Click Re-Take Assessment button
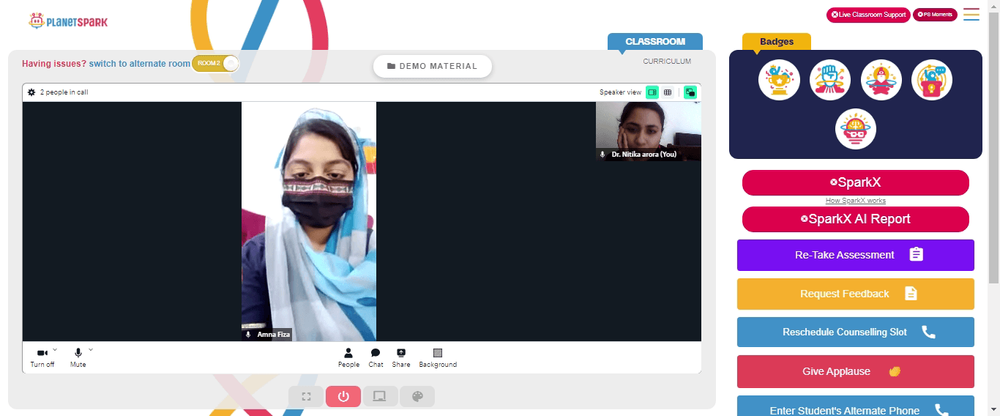1000x416 pixels. pos(855,255)
